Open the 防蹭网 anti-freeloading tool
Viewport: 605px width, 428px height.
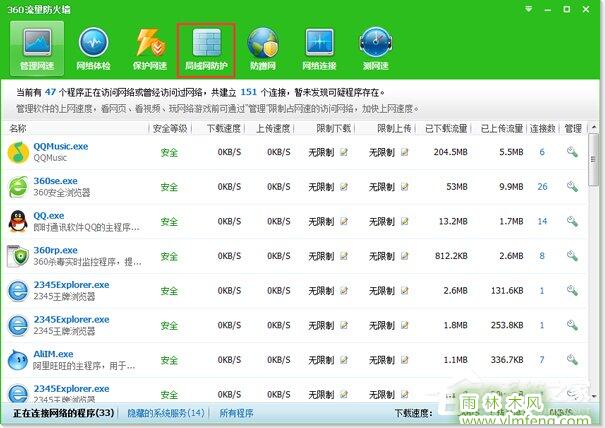[x=263, y=50]
